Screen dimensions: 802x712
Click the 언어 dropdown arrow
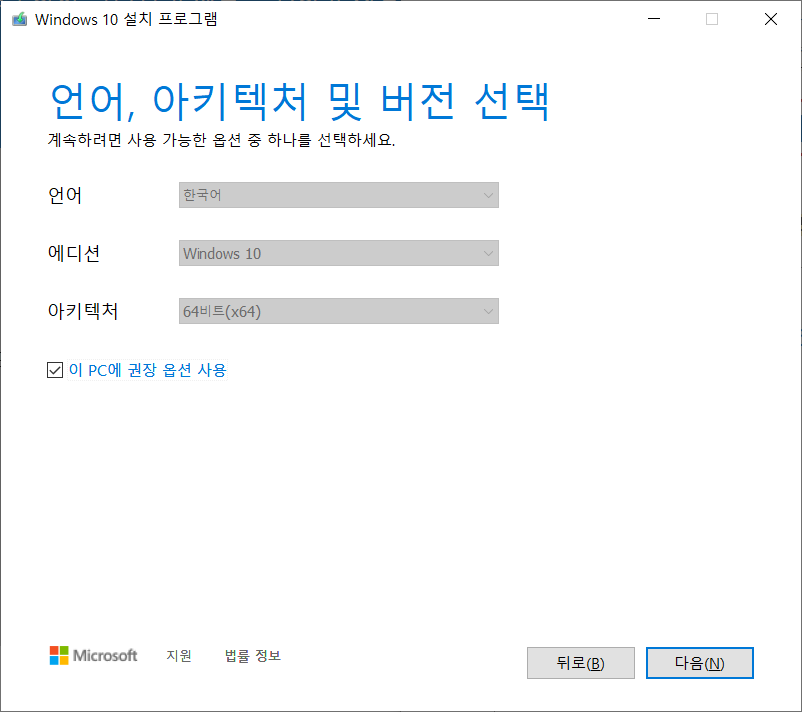coord(488,194)
